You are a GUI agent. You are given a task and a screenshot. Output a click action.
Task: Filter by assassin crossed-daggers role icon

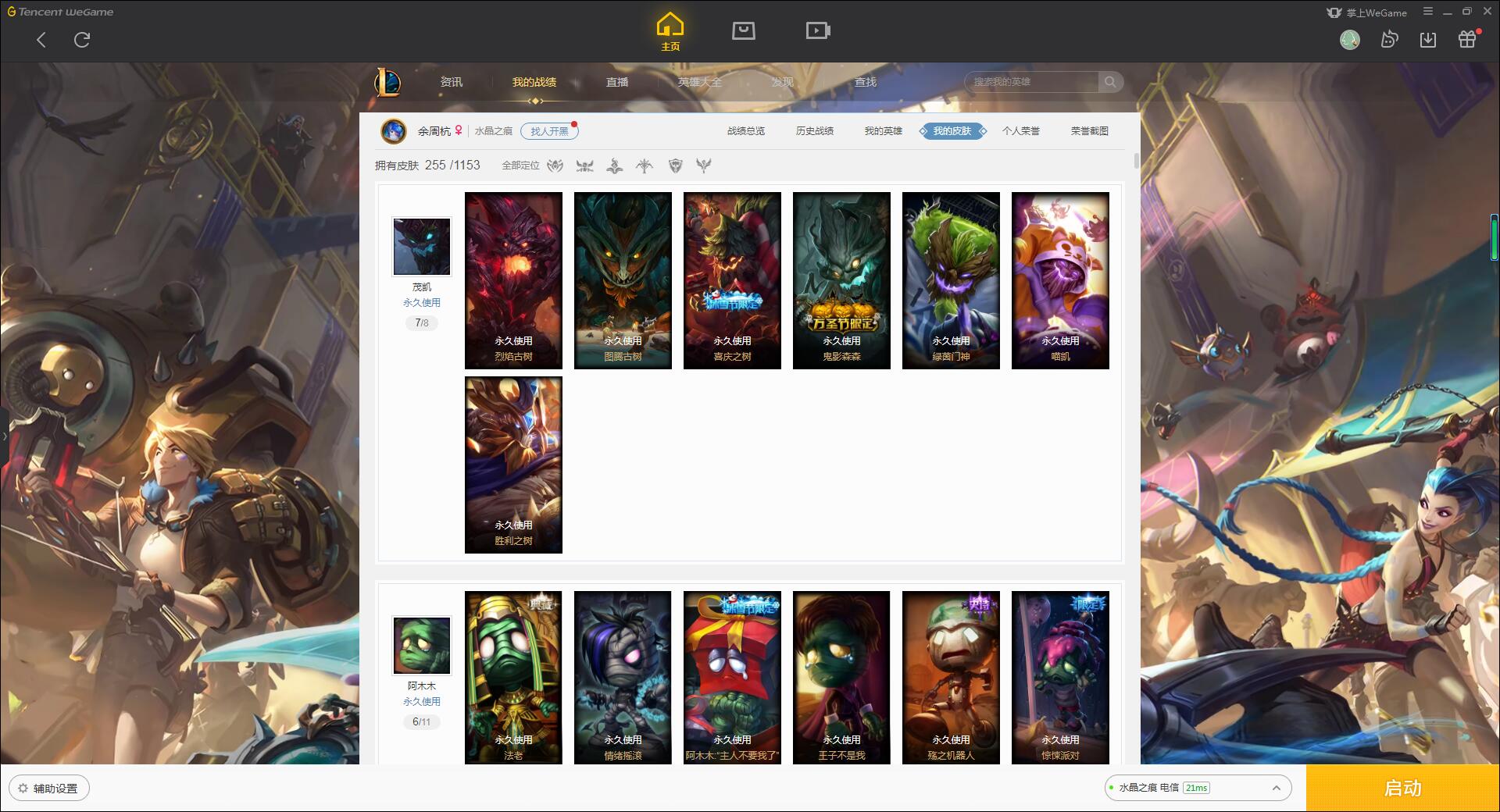[585, 166]
